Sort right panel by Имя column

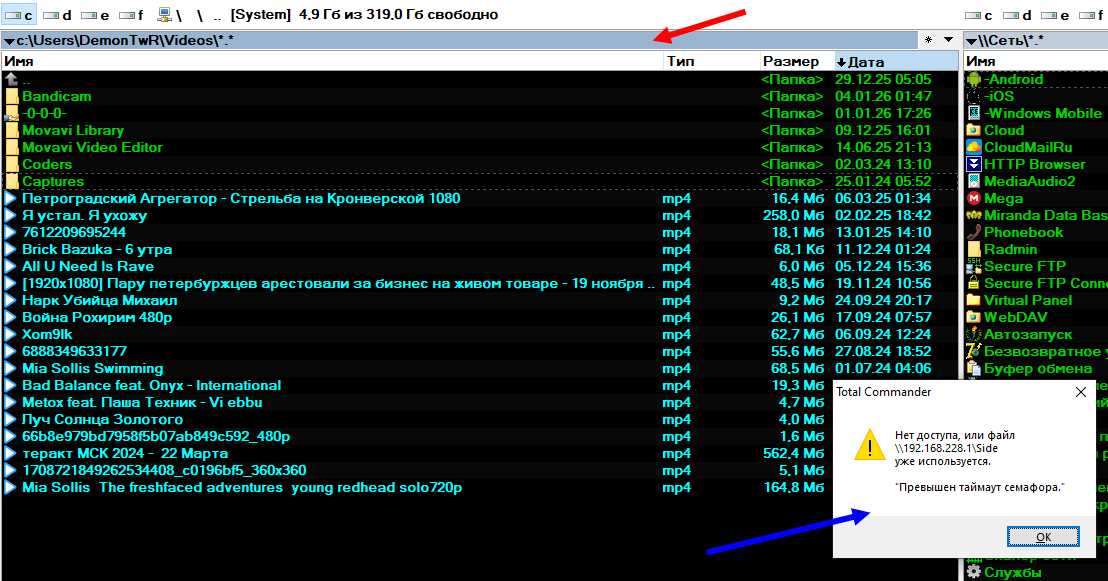click(1035, 61)
